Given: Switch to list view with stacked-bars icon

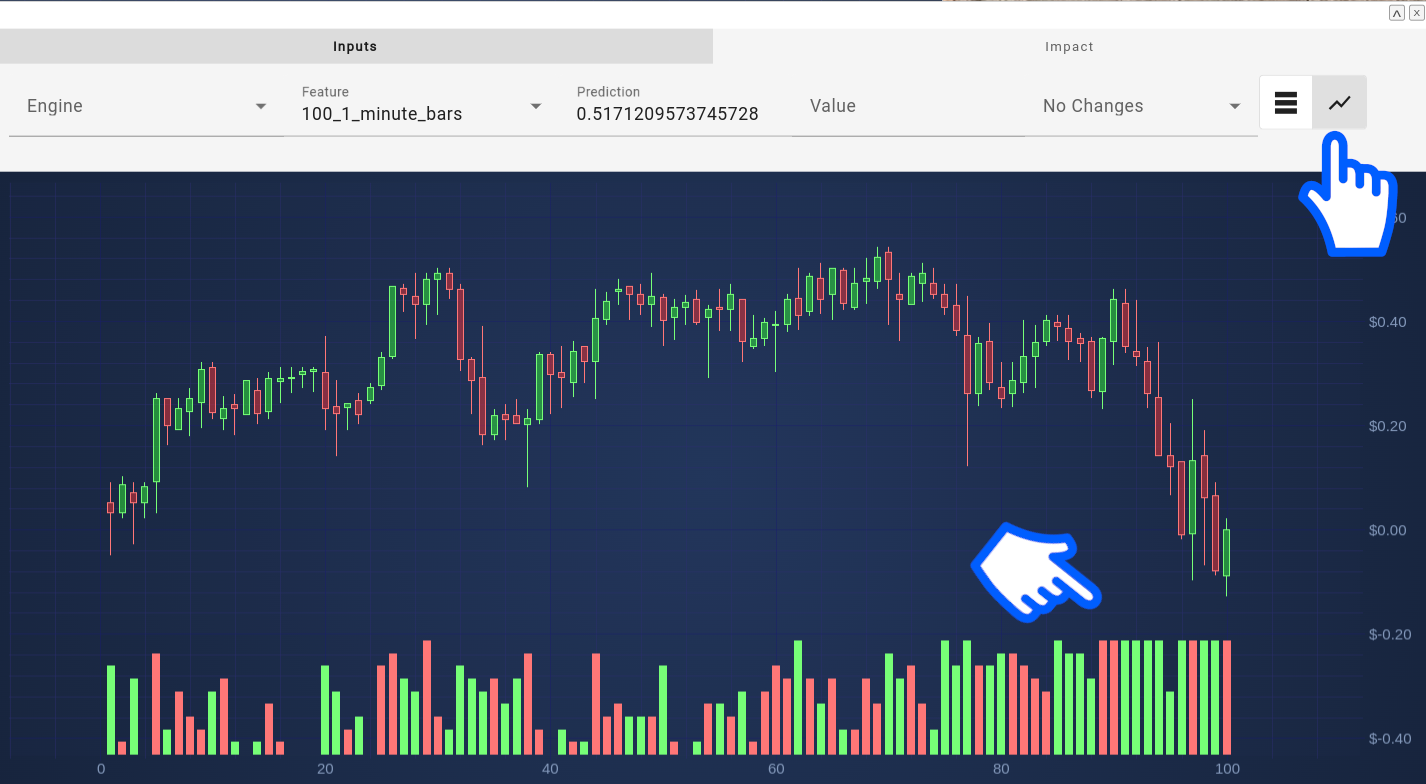Looking at the screenshot, I should tap(1286, 103).
